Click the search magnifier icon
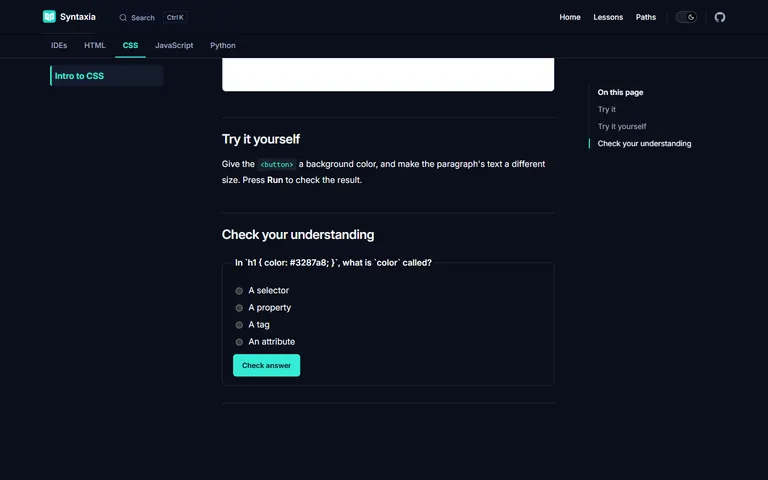The image size is (768, 480). coord(123,18)
